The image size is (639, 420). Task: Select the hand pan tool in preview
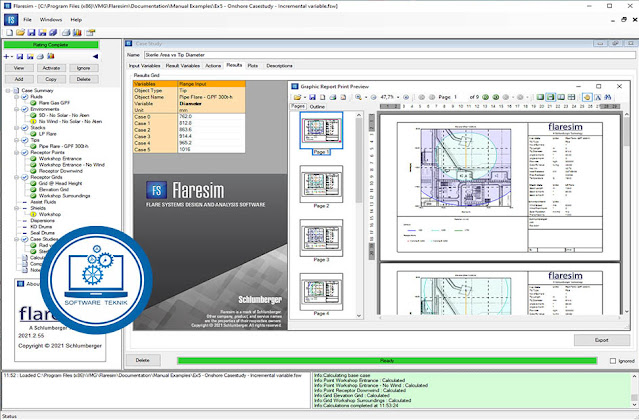point(587,97)
